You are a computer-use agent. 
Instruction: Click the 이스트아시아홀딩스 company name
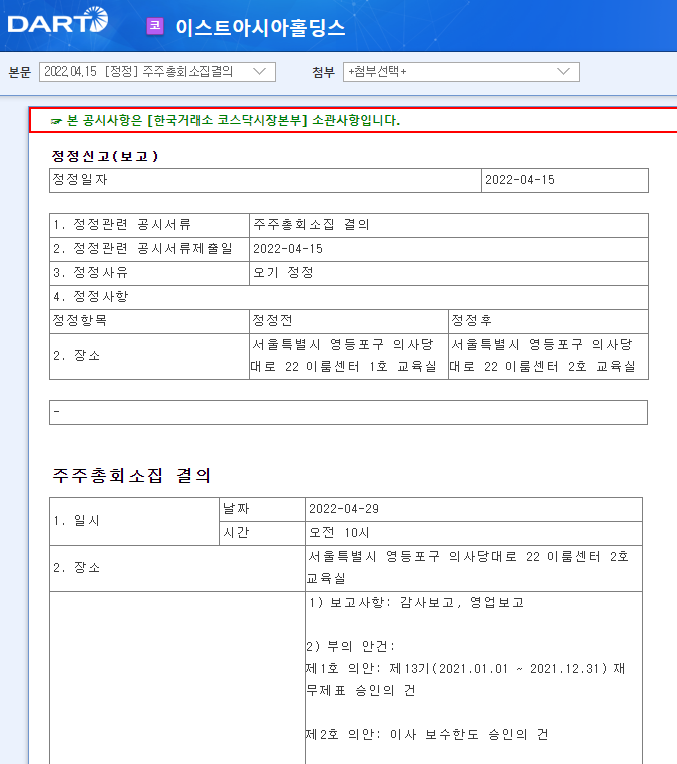[260, 27]
